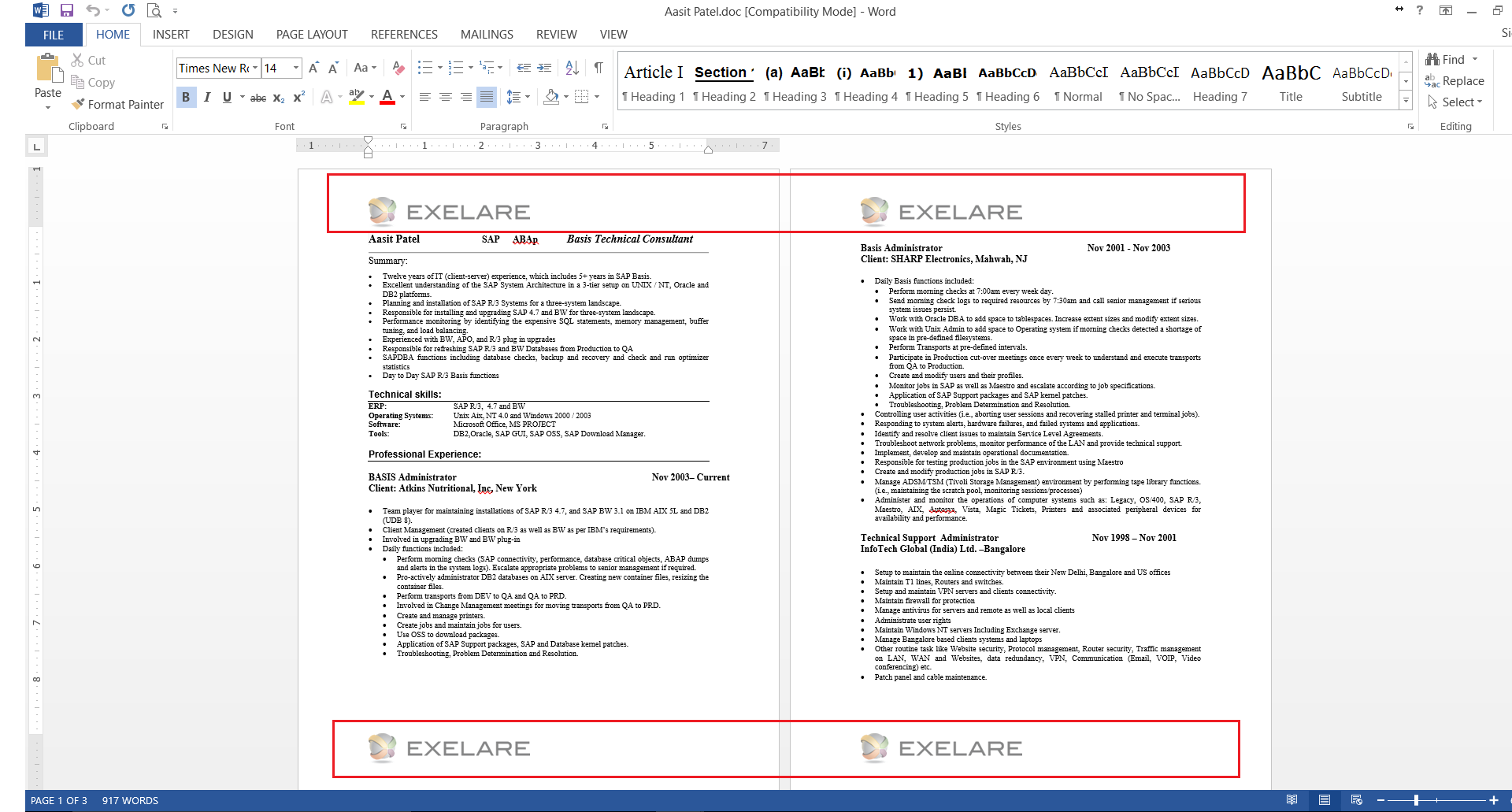Switch to Web Layout view
Viewport: 1512px width, 812px height.
click(1356, 800)
